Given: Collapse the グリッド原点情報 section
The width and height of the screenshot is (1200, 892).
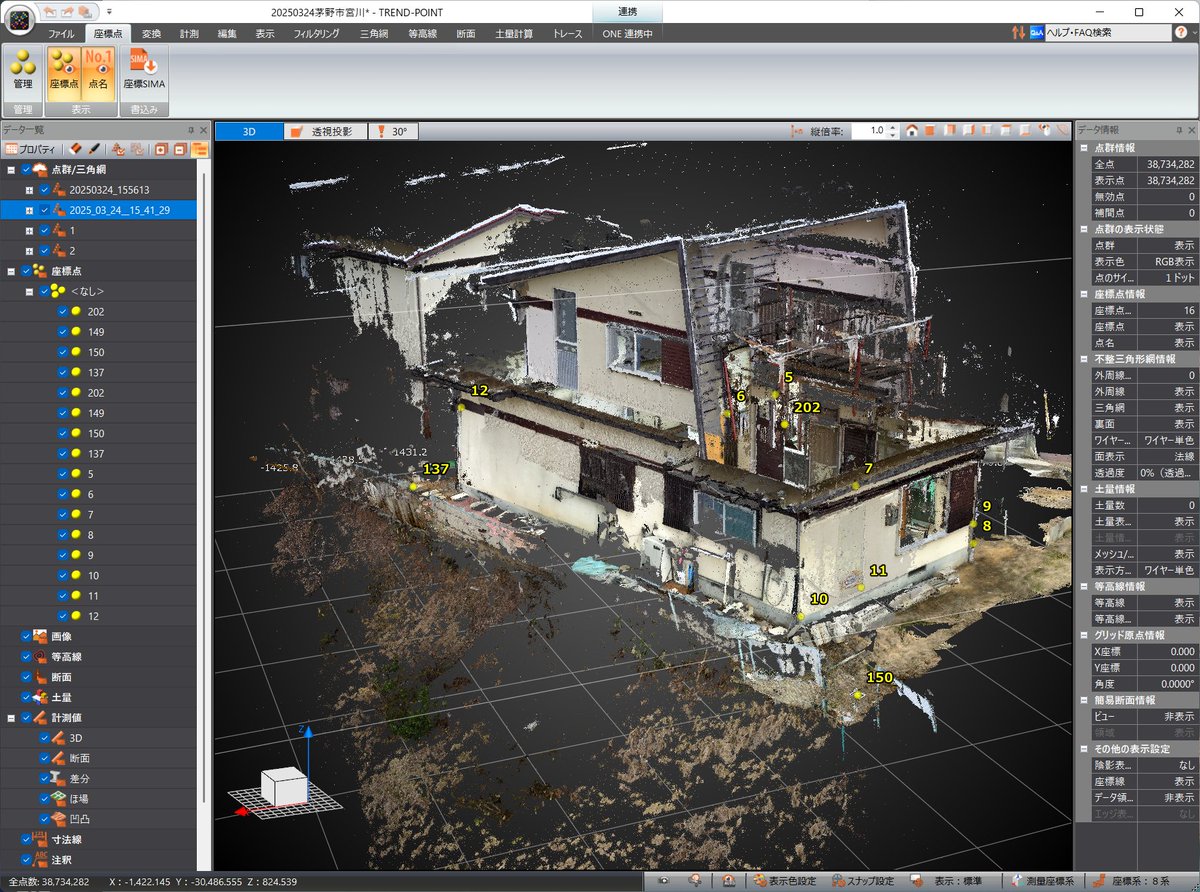Looking at the screenshot, I should click(1083, 635).
